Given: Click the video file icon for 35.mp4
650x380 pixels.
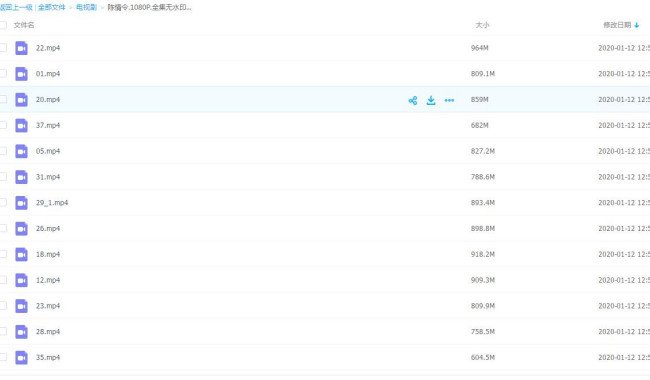Looking at the screenshot, I should 21,357.
